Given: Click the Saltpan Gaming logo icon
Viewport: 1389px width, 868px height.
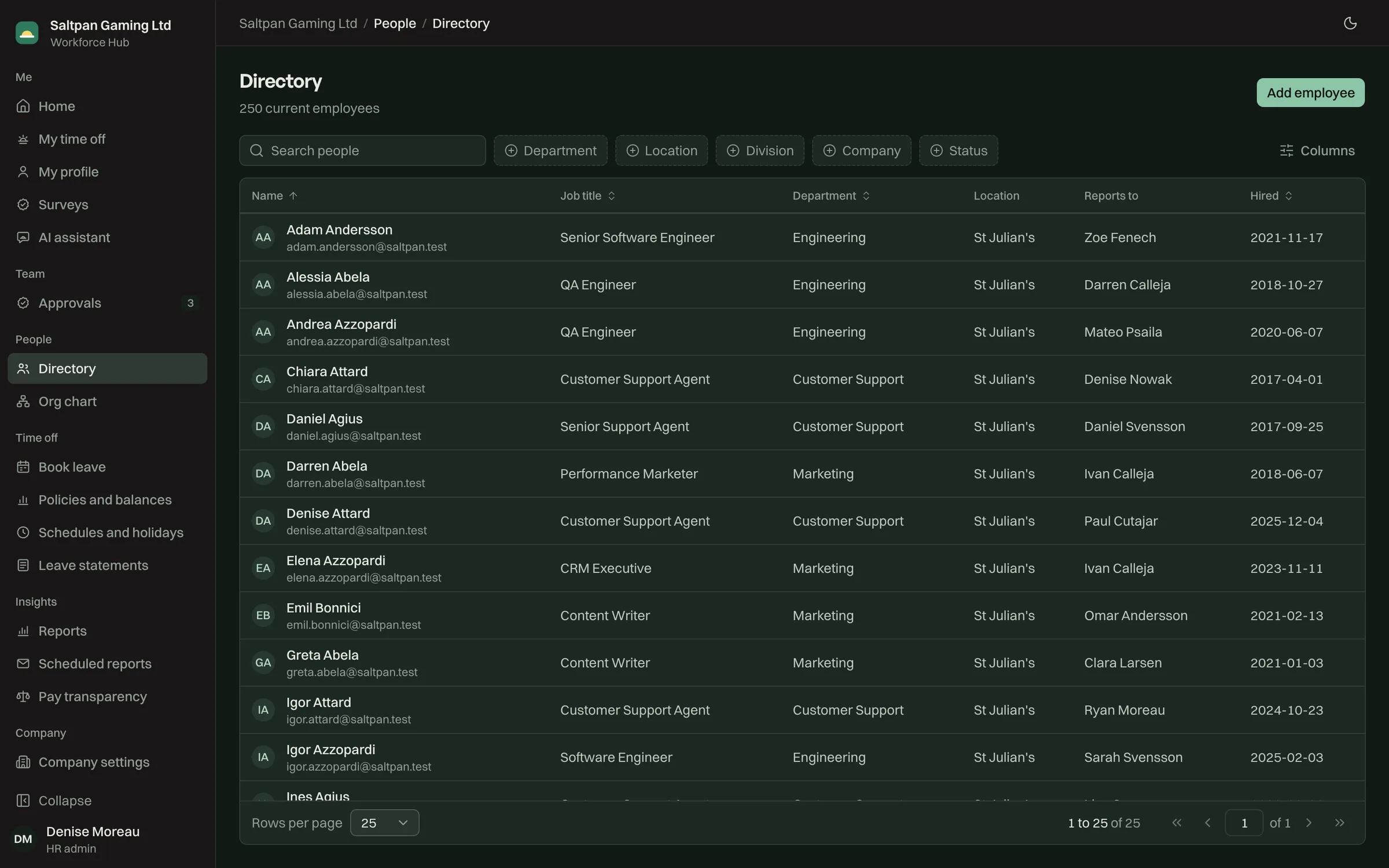Looking at the screenshot, I should [x=27, y=33].
